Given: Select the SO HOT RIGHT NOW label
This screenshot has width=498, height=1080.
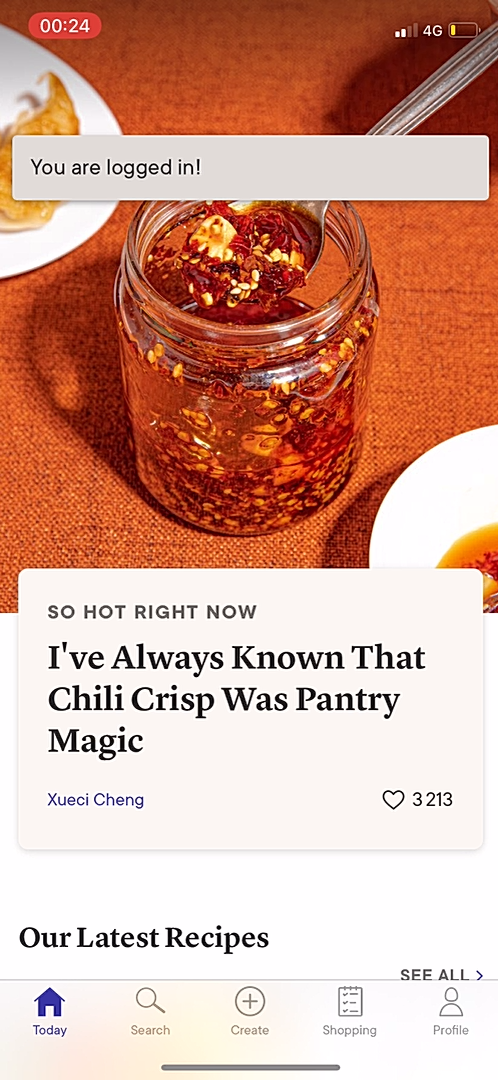Looking at the screenshot, I should click(152, 612).
